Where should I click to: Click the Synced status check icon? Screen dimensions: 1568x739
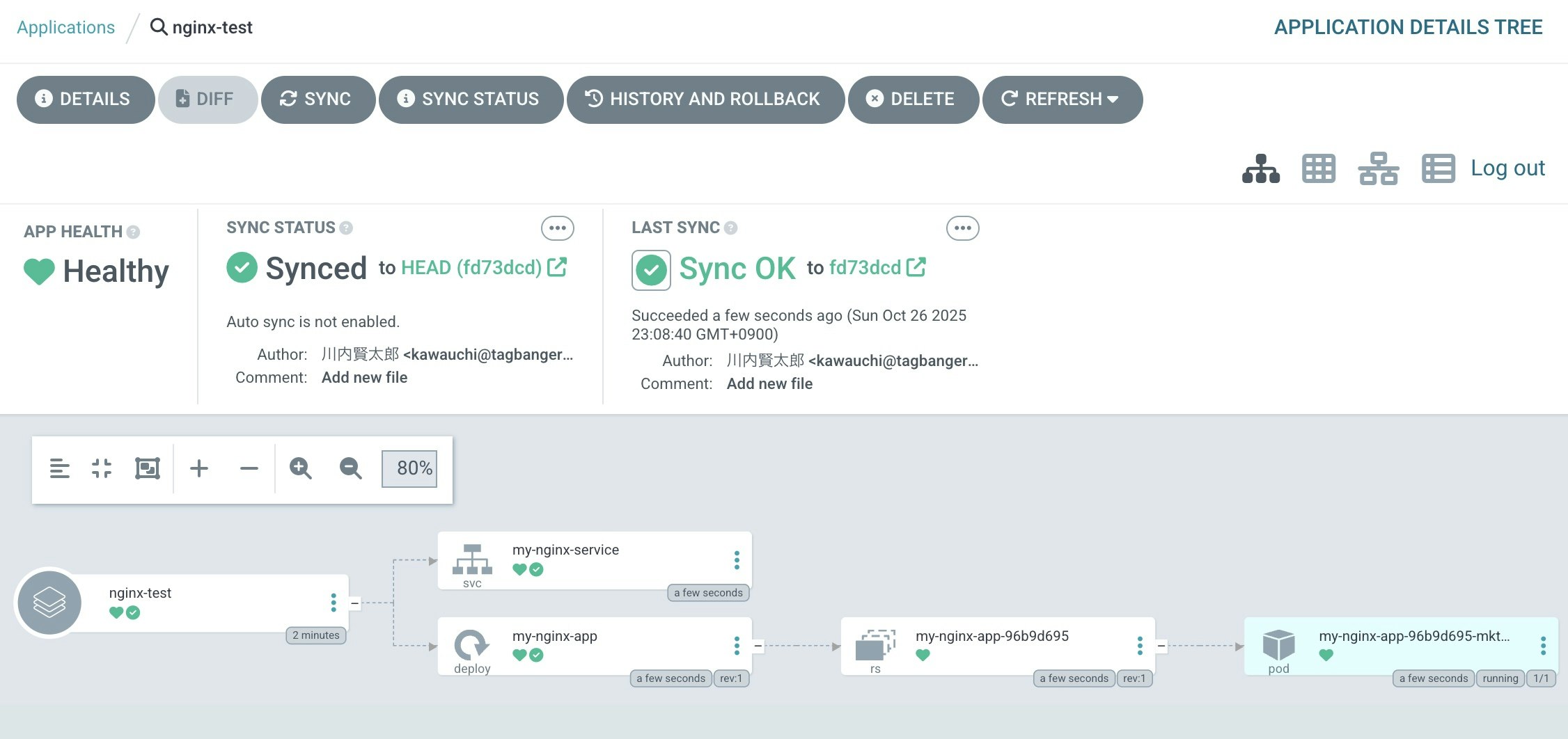(242, 267)
